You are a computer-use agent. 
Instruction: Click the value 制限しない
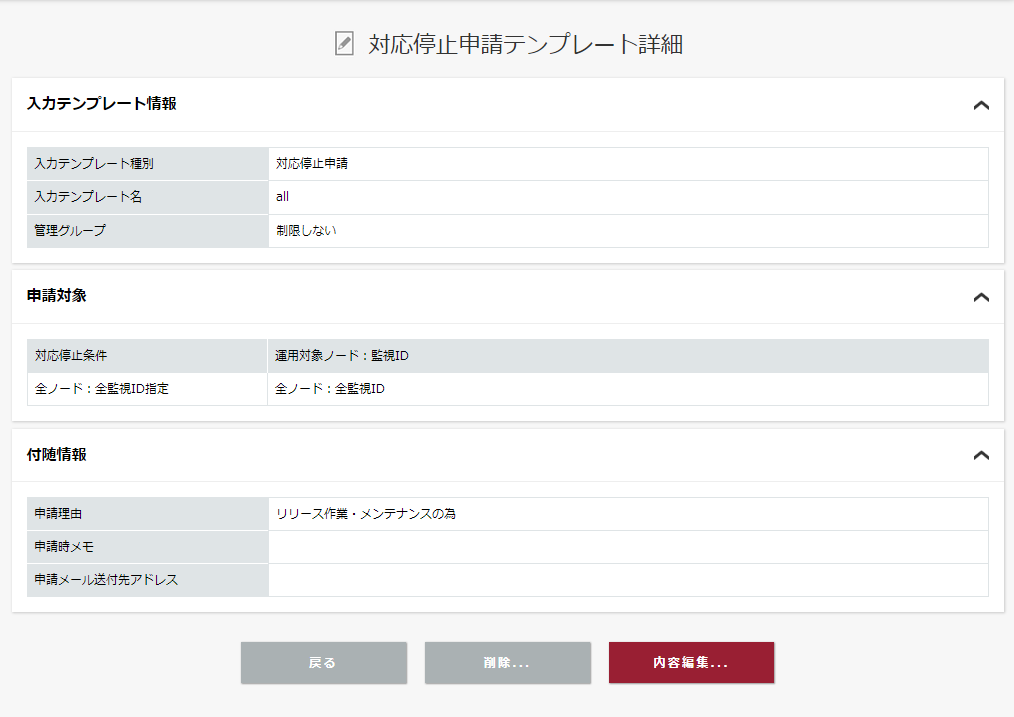click(306, 231)
